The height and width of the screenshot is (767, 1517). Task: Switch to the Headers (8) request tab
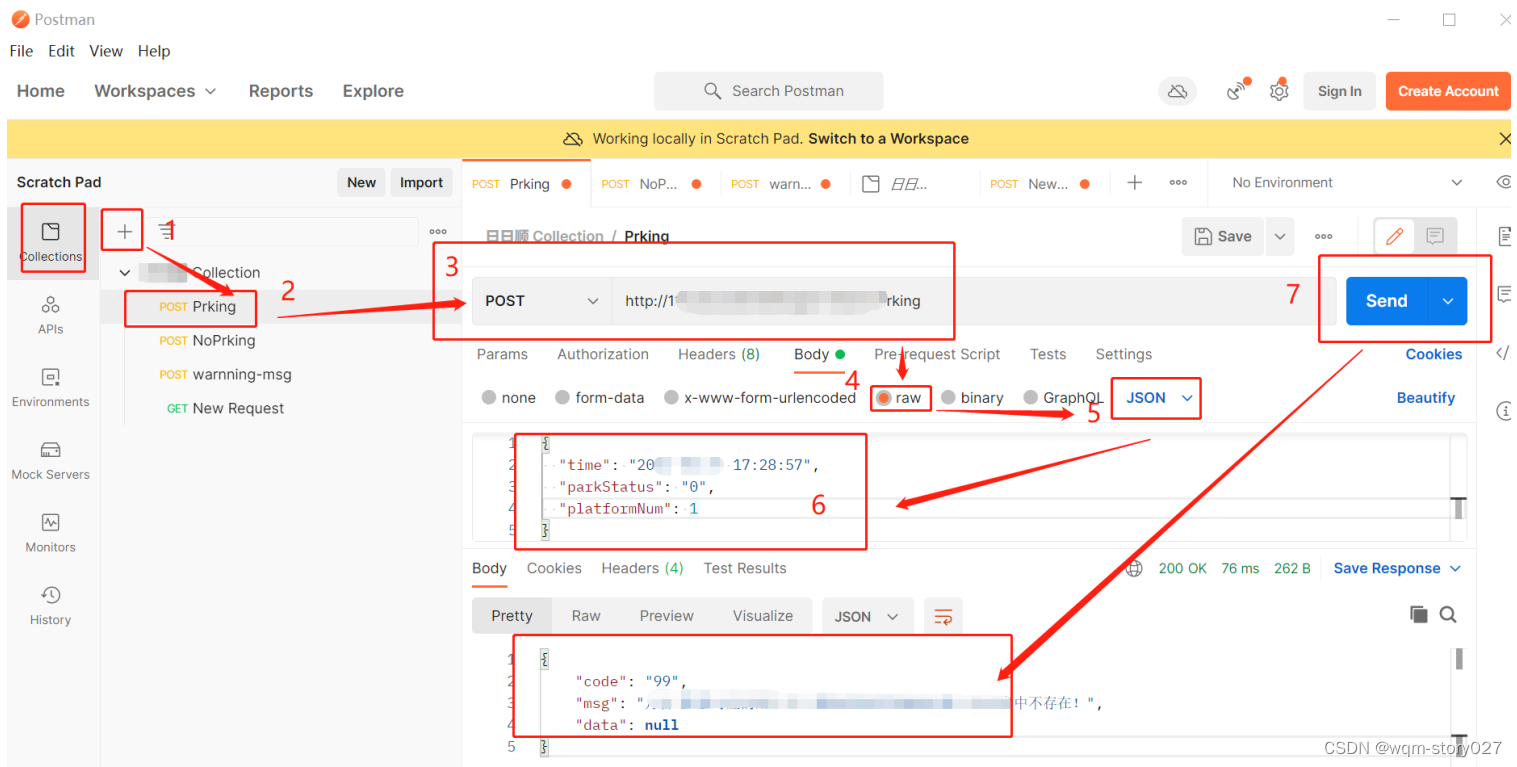coord(719,354)
